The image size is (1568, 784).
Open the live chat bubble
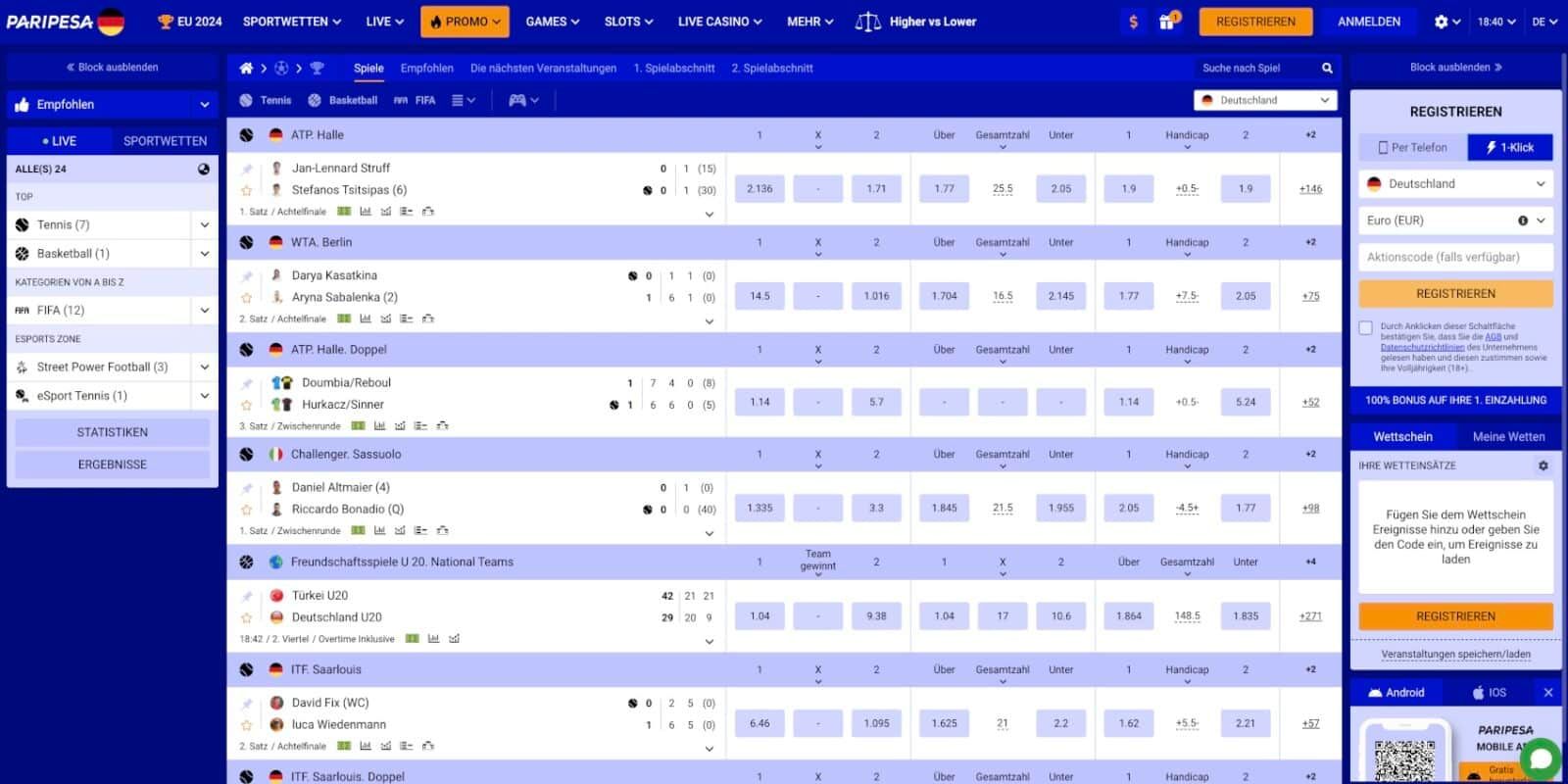pyautogui.click(x=1541, y=758)
